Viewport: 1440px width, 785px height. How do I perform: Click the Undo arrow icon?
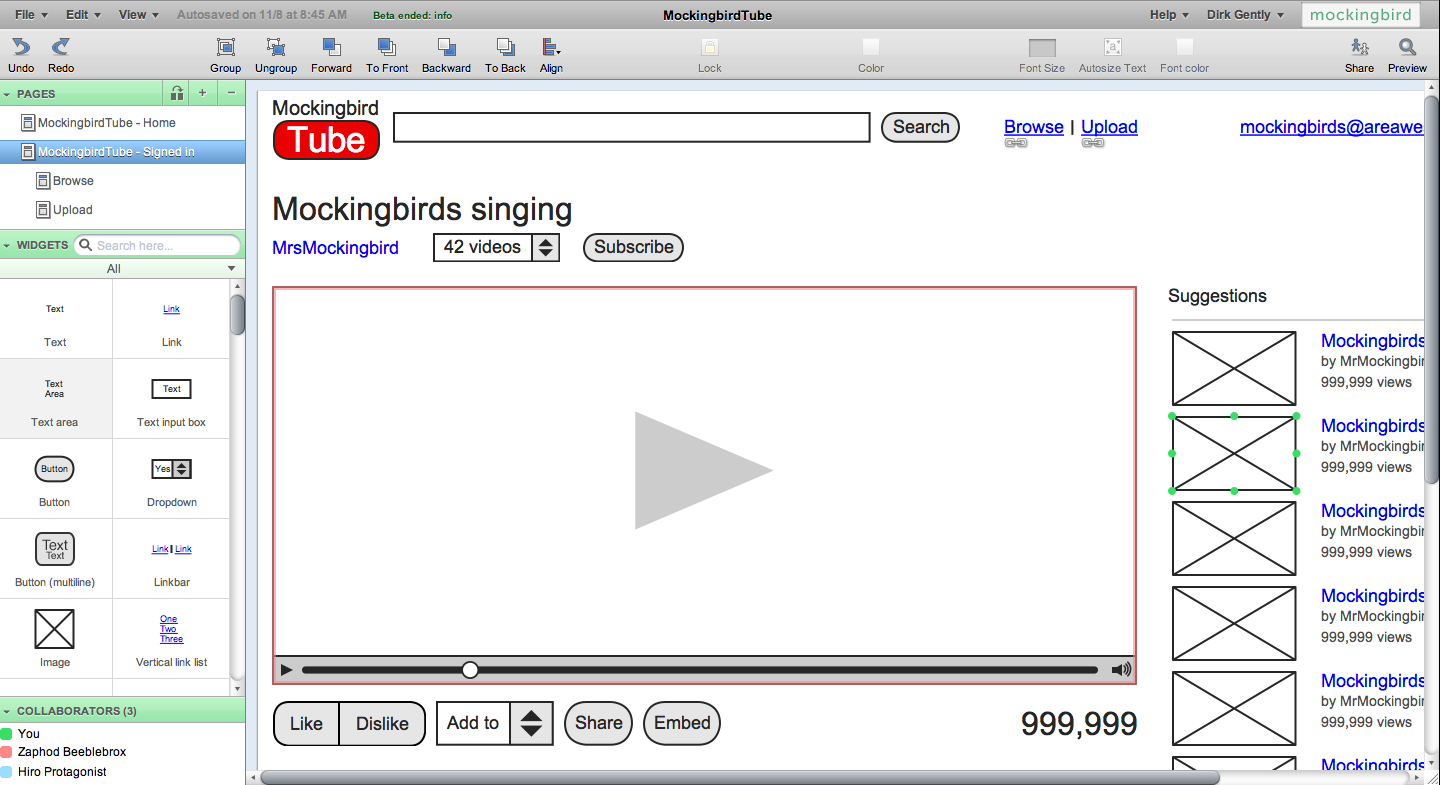click(x=21, y=47)
